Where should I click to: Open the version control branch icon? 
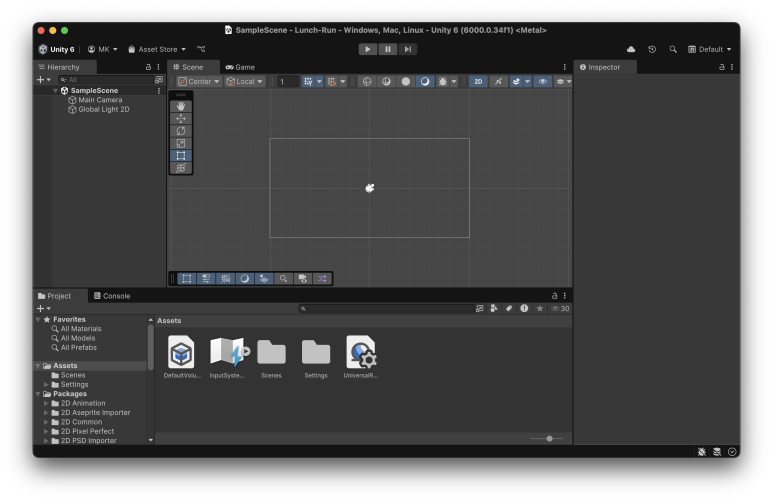[201, 49]
